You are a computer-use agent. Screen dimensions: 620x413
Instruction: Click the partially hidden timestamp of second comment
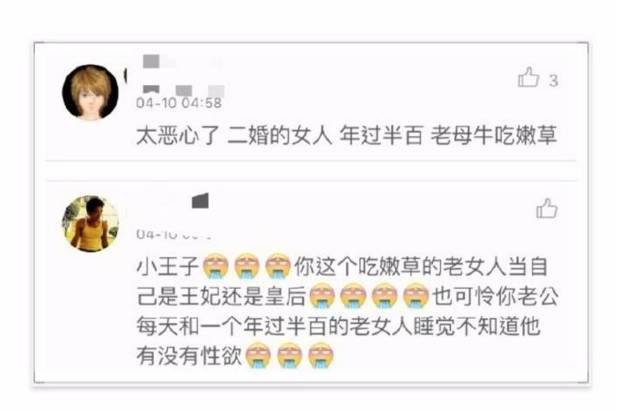(174, 235)
